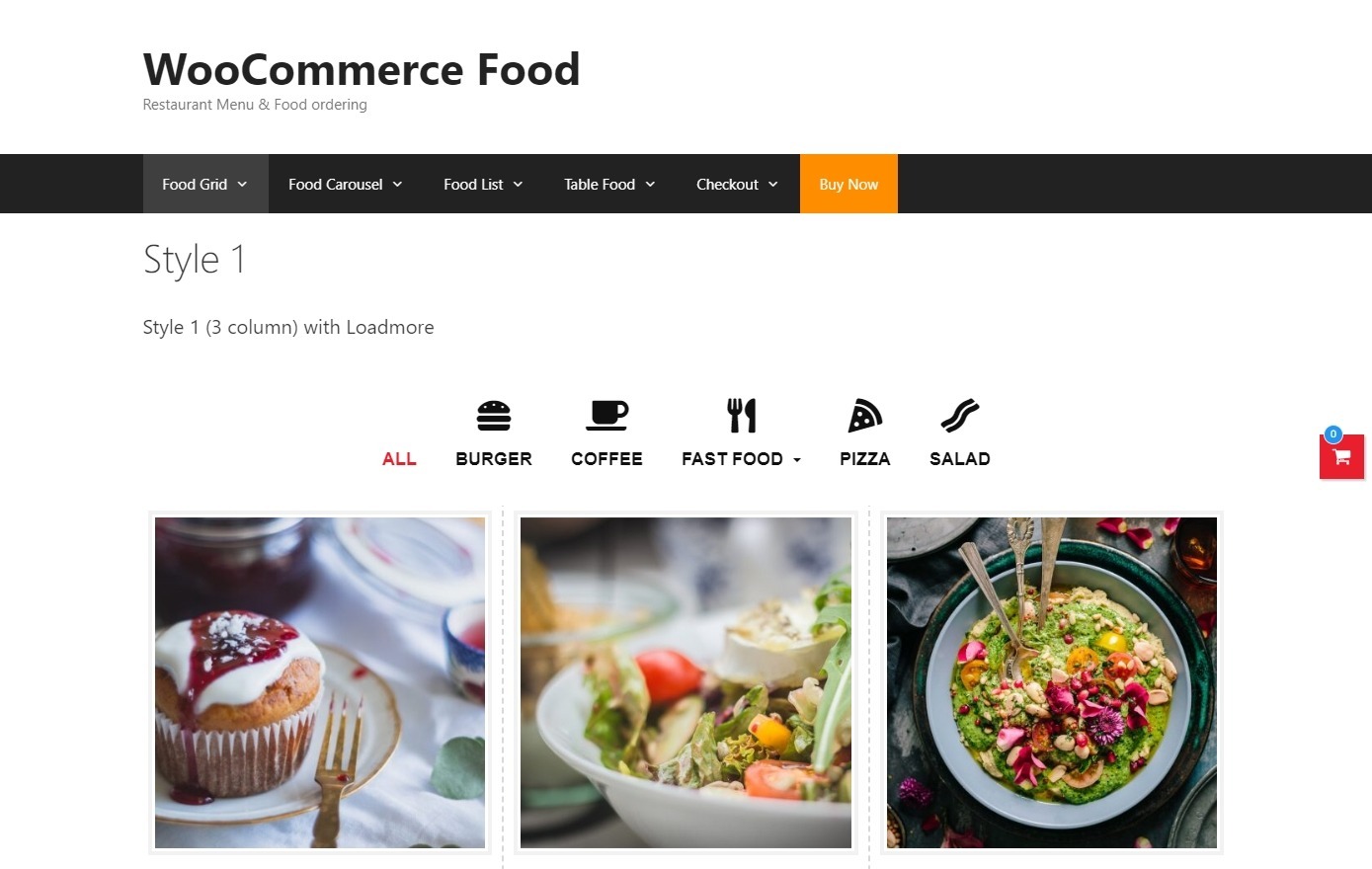Open the cupcake food item thumbnail

tap(320, 682)
